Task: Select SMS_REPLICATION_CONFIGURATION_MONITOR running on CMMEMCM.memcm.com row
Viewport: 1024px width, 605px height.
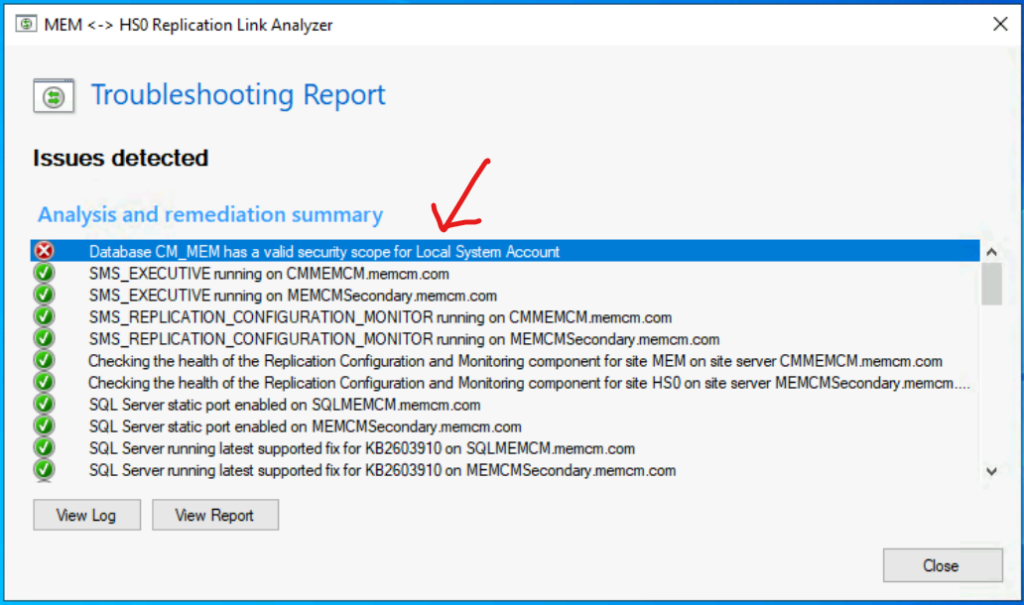Action: pyautogui.click(x=505, y=317)
